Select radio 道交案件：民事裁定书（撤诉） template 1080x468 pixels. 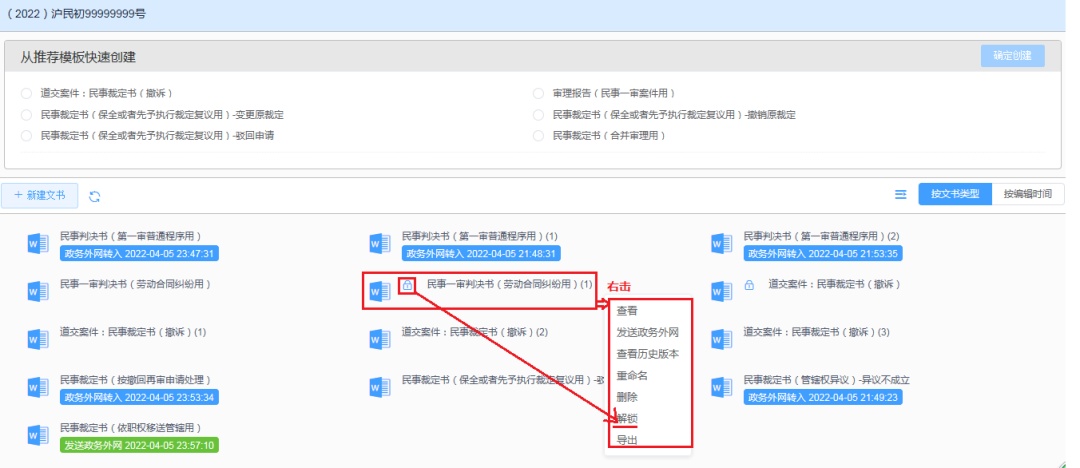26,93
